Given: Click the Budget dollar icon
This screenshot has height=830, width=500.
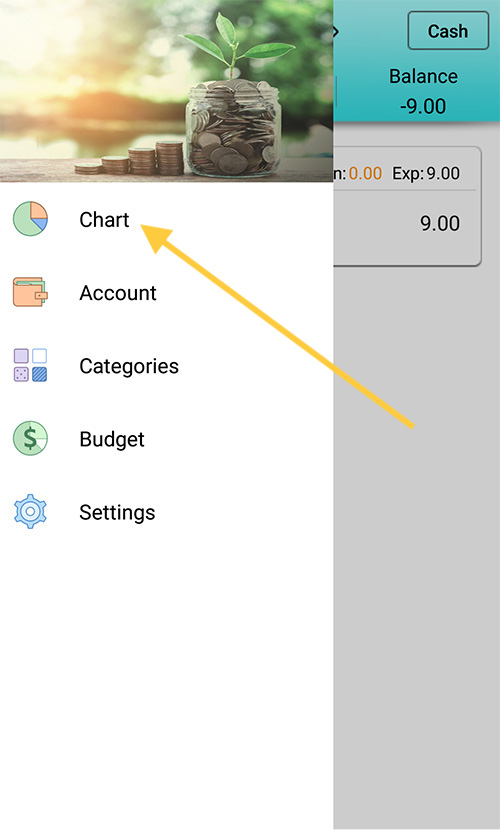Looking at the screenshot, I should click(x=30, y=438).
